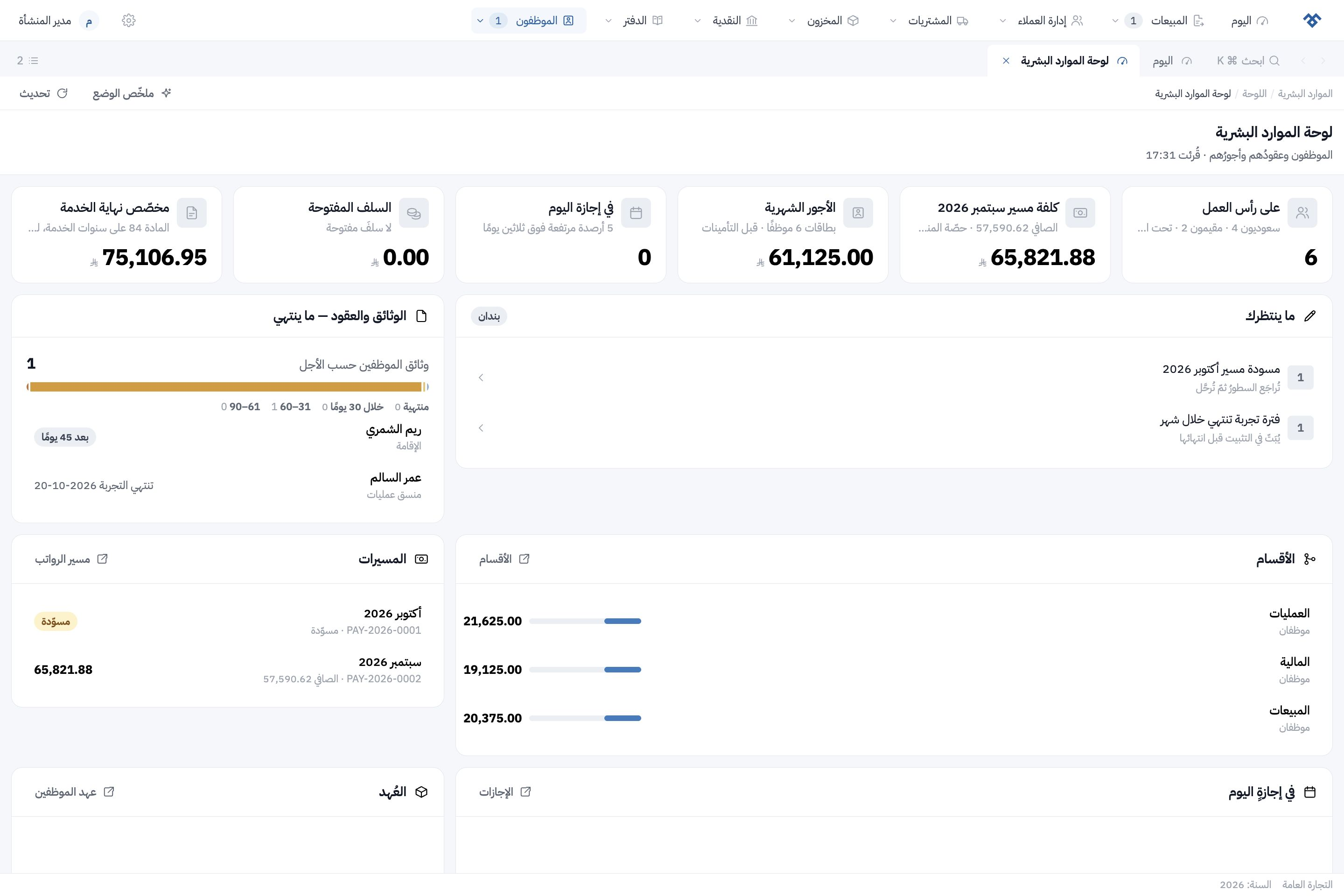Click the user avatar 'م' icon
1344x896 pixels.
pyautogui.click(x=89, y=21)
